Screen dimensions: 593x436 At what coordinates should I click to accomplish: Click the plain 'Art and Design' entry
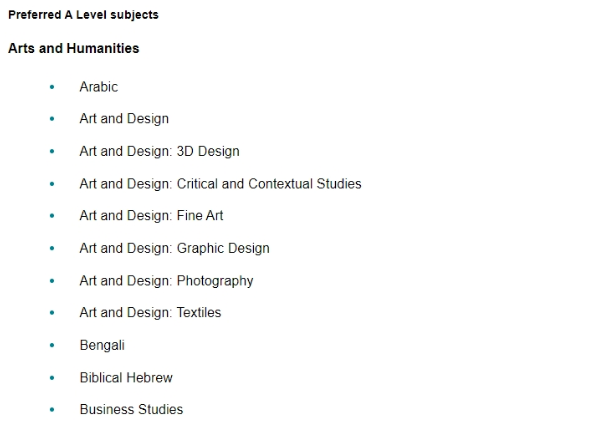pos(124,119)
